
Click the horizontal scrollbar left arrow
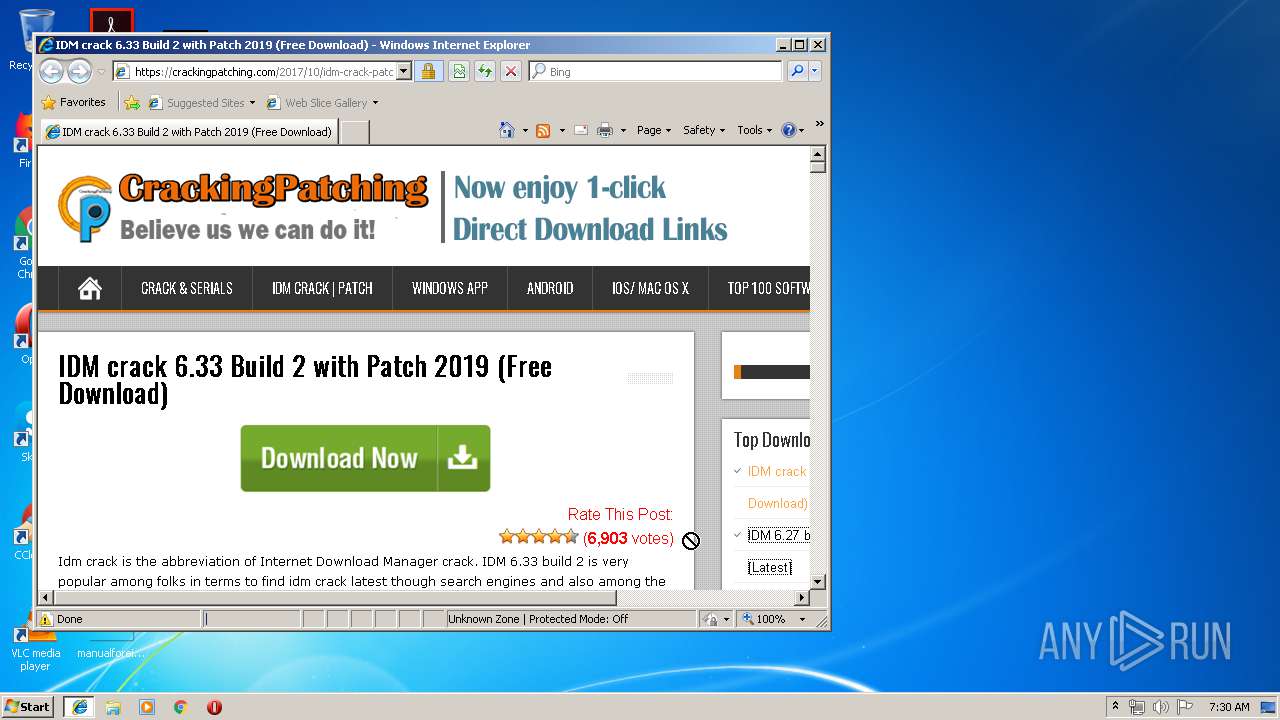[45, 597]
